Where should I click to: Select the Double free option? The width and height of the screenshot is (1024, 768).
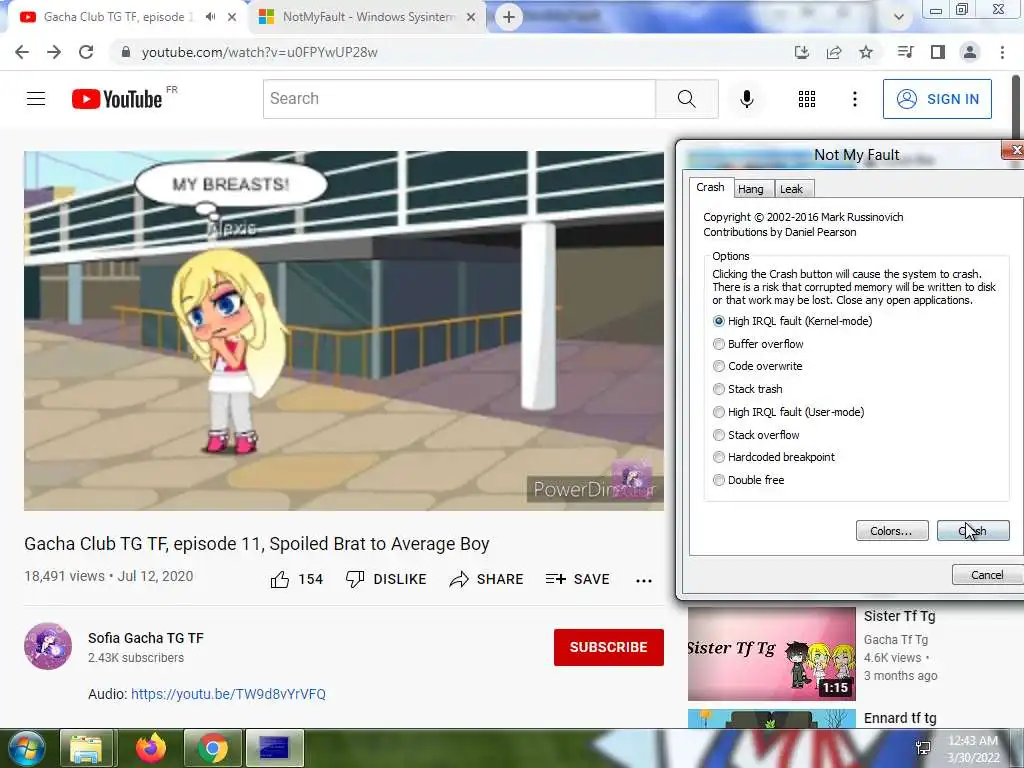[x=748, y=480]
